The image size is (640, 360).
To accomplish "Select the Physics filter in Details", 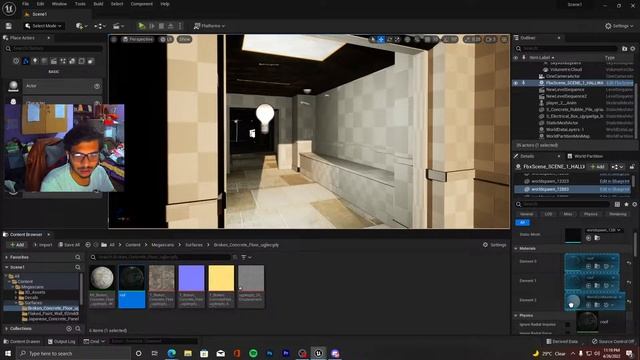I will tap(590, 214).
